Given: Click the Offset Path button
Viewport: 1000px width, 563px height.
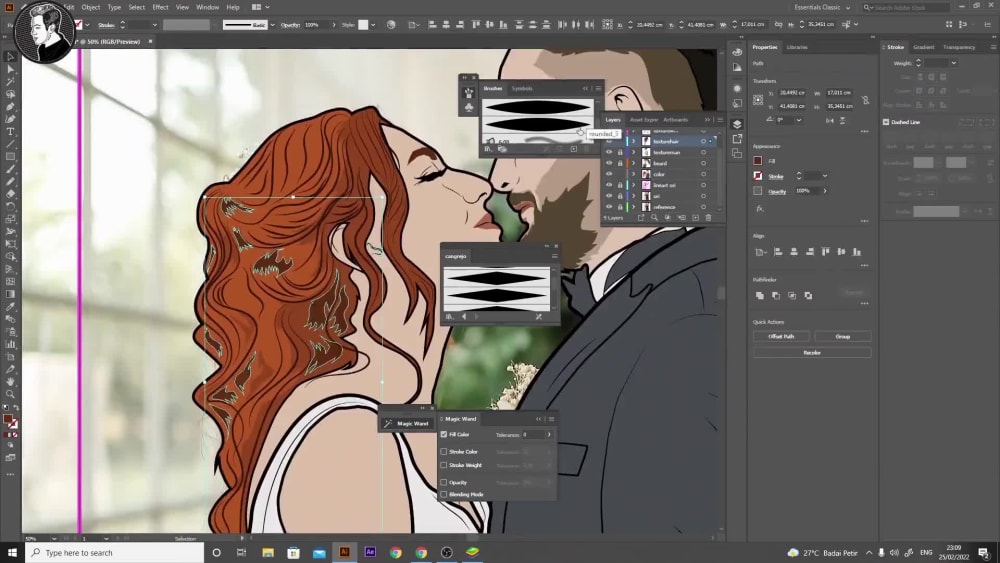Looking at the screenshot, I should click(x=781, y=336).
